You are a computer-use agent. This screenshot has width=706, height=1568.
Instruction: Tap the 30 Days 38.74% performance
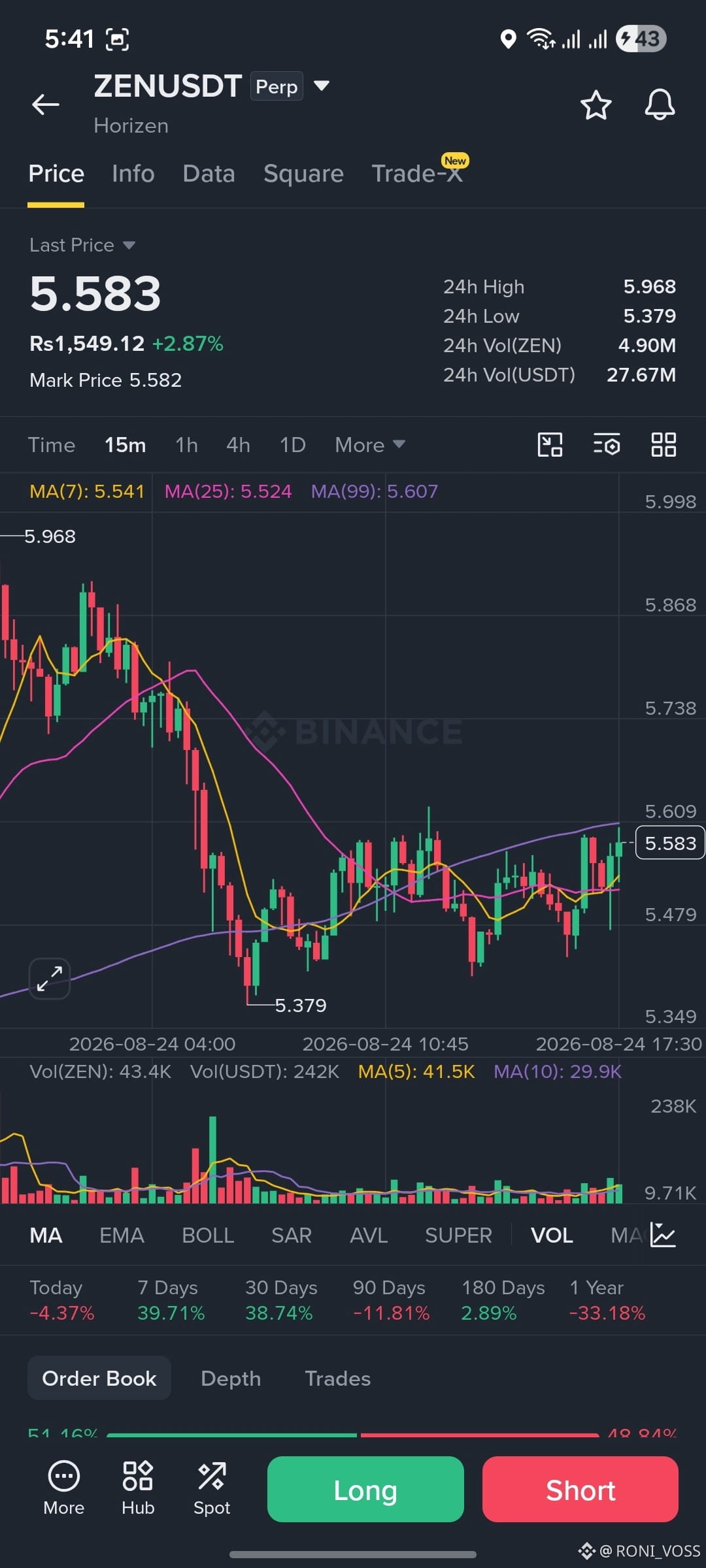281,1300
